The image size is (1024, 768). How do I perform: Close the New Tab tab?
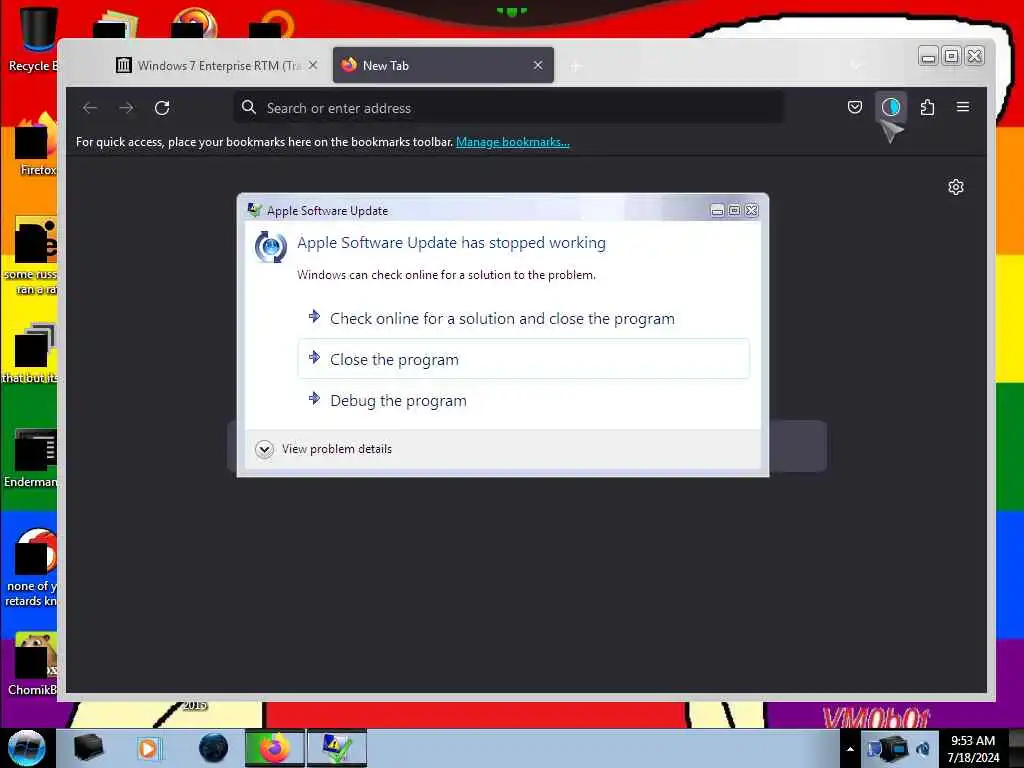[x=537, y=65]
